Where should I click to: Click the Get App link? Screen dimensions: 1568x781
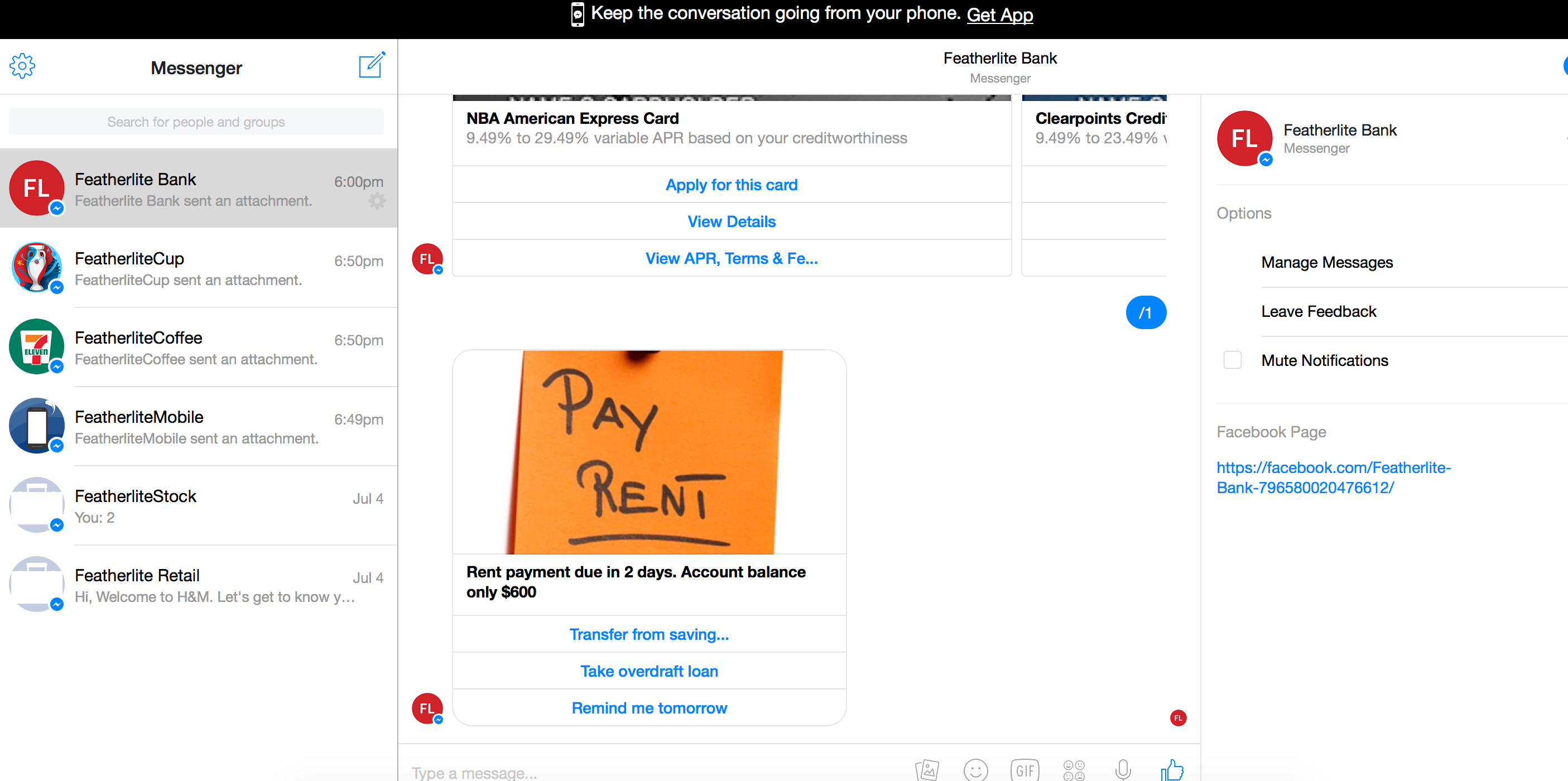[999, 15]
